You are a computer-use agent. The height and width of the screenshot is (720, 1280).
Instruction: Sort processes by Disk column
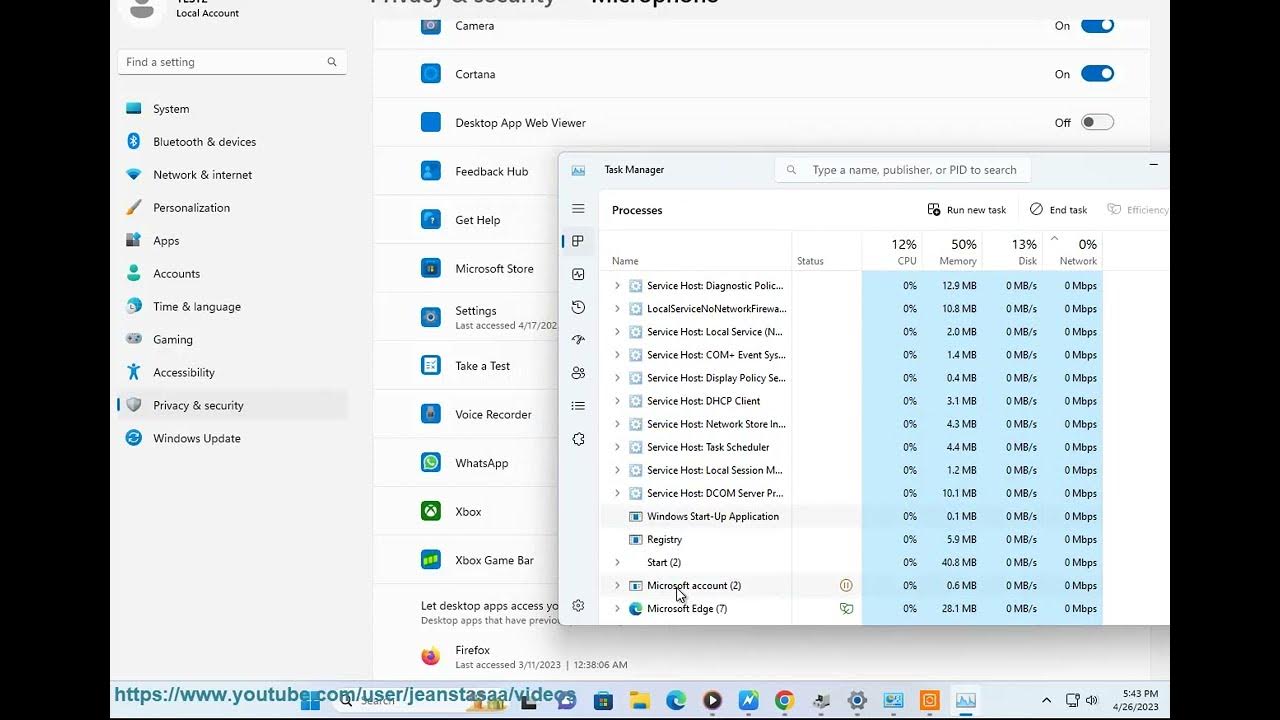click(1012, 251)
